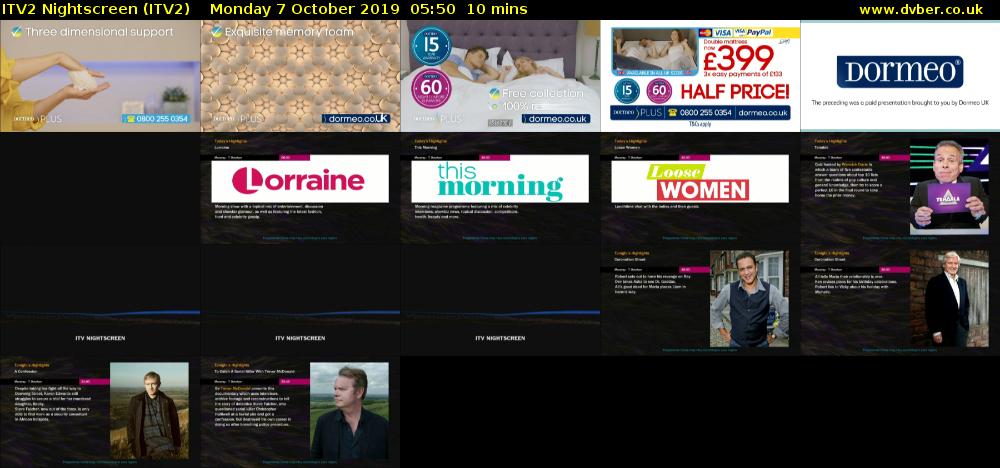Screen dimensions: 1000x468
Task: Open the Dormeo paid presentation thumbnail
Action: coord(900,76)
